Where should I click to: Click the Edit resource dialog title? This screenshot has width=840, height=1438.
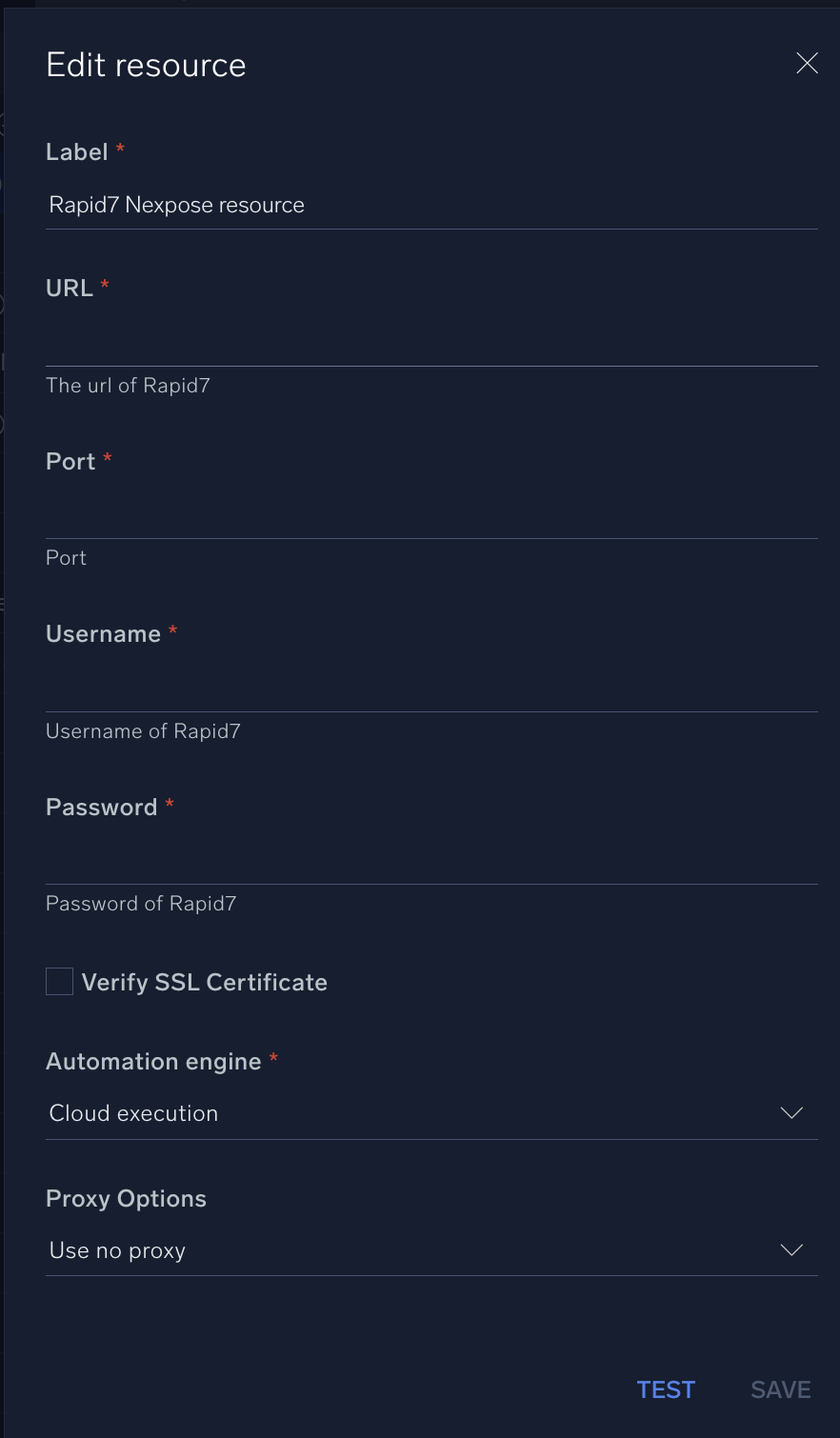click(x=145, y=64)
